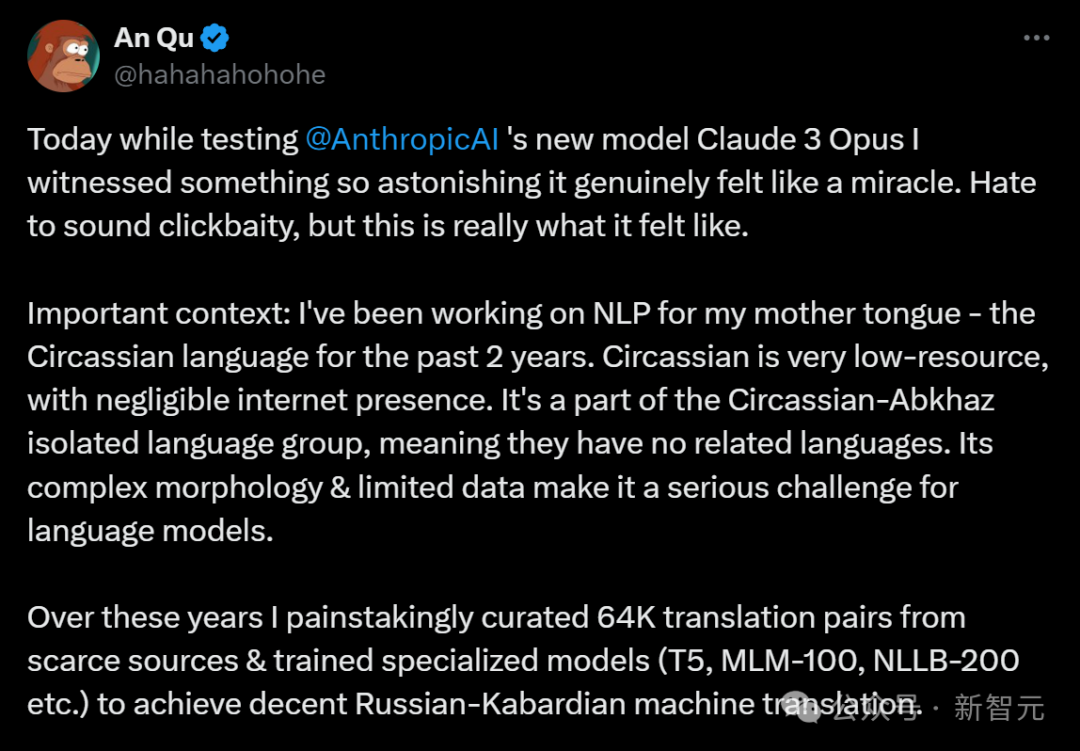1080x751 pixels.
Task: Click the model name "MLM-100"
Action: pyautogui.click(x=791, y=661)
